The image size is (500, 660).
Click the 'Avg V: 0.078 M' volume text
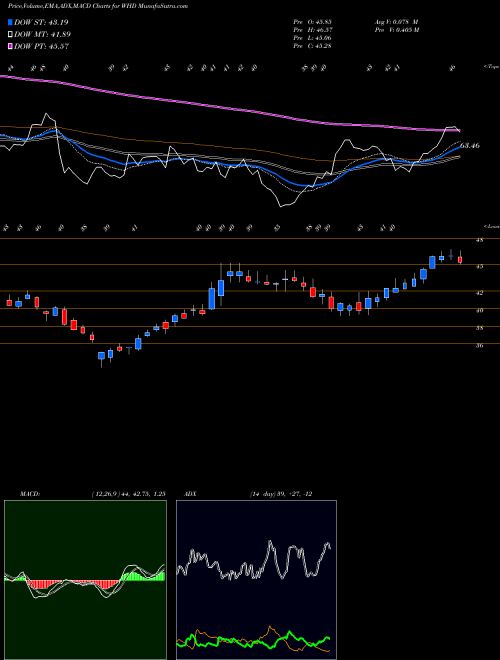tap(396, 22)
